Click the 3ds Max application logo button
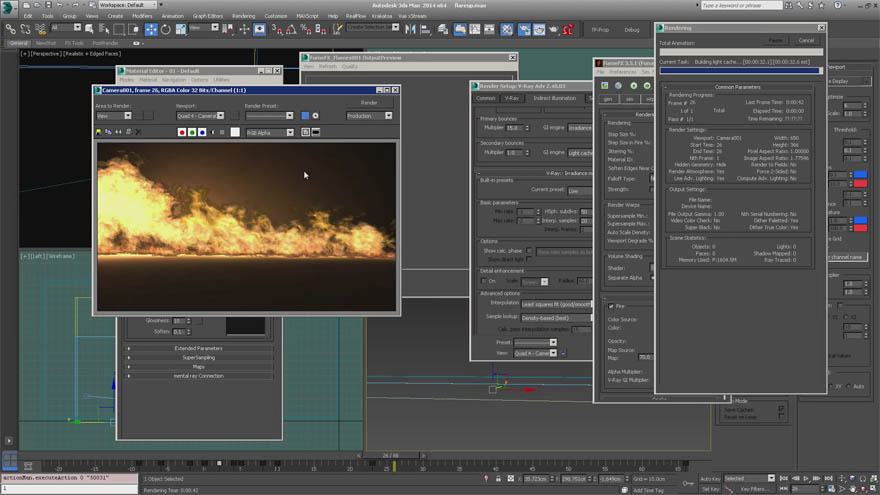880x495 pixels. tap(8, 7)
